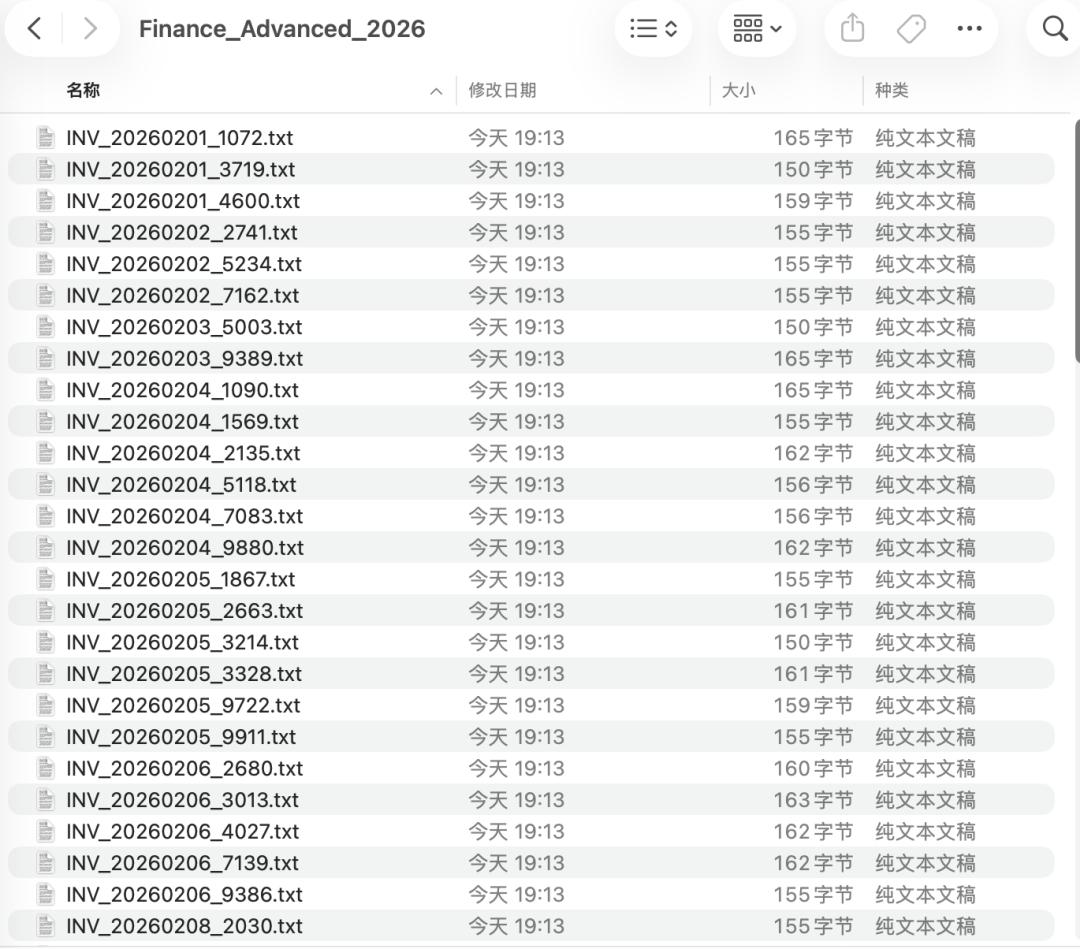
Task: Select file INV_20260206_4027.txt
Action: tap(182, 831)
